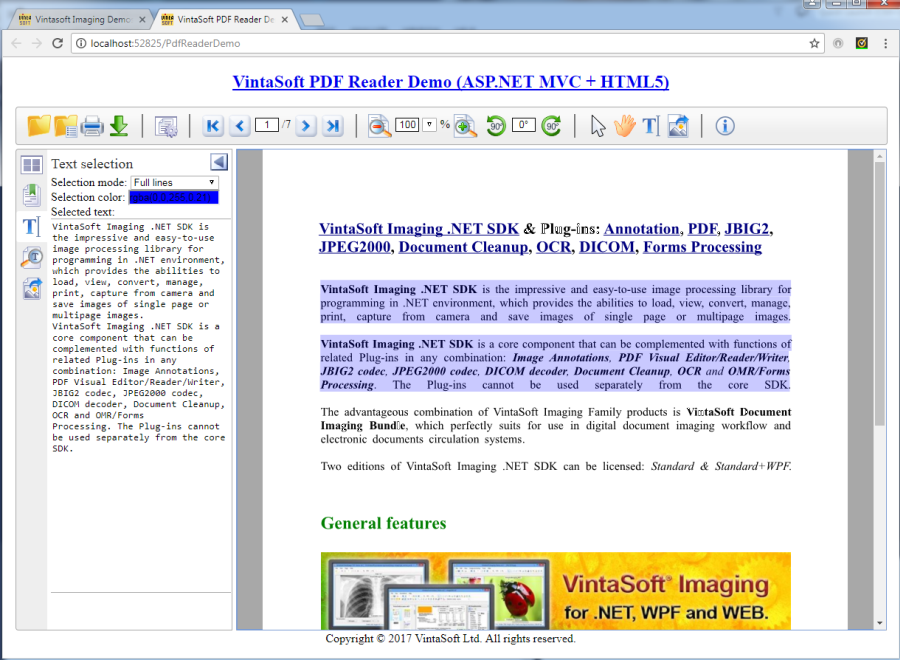Open the Forms Processing link
Image resolution: width=900 pixels, height=660 pixels.
coord(703,247)
